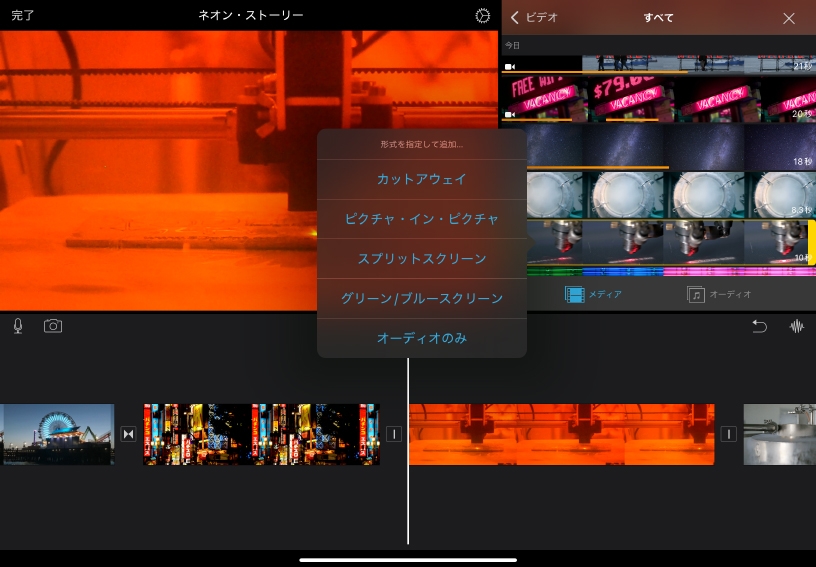Tap 完了 to finish editing
This screenshot has height=567, width=816.
pyautogui.click(x=23, y=16)
